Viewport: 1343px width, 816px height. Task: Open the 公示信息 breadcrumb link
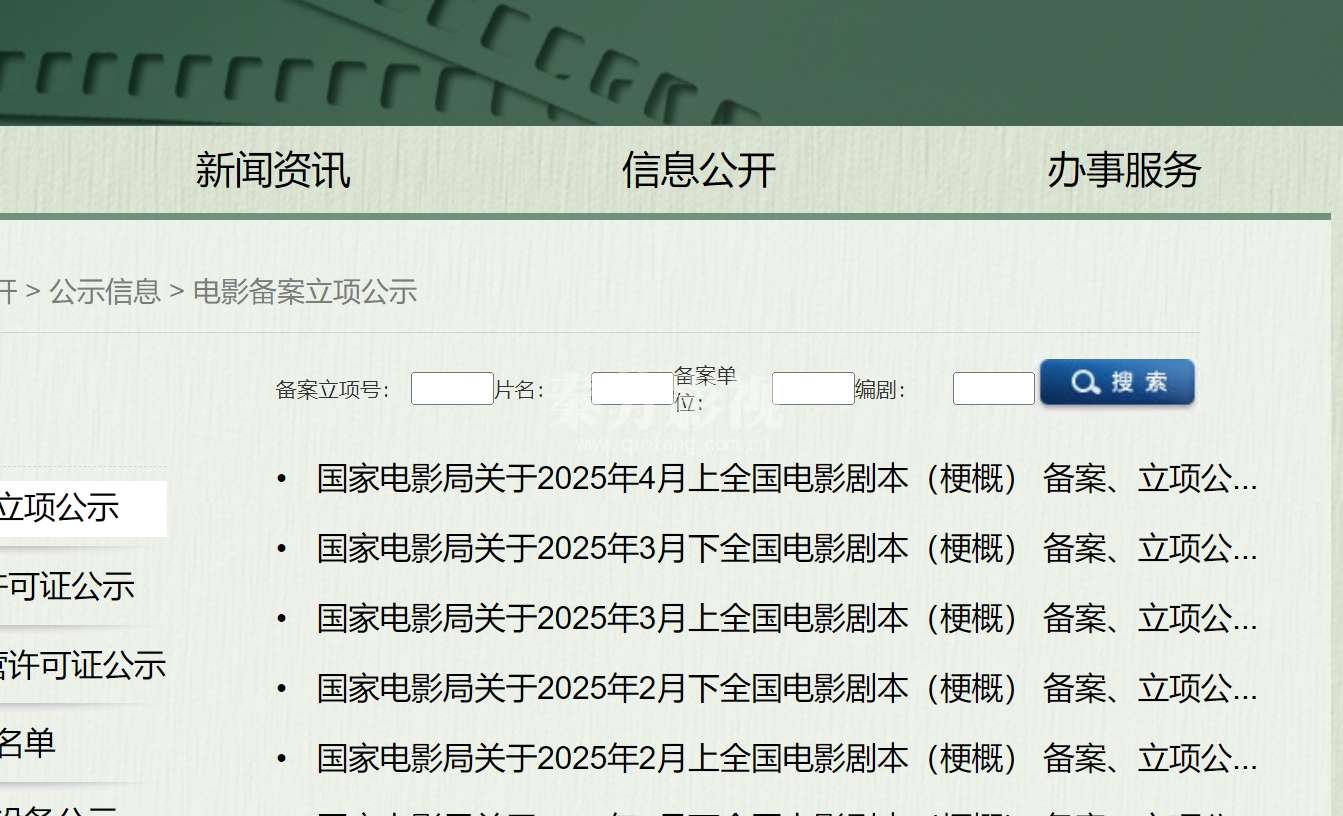(105, 292)
